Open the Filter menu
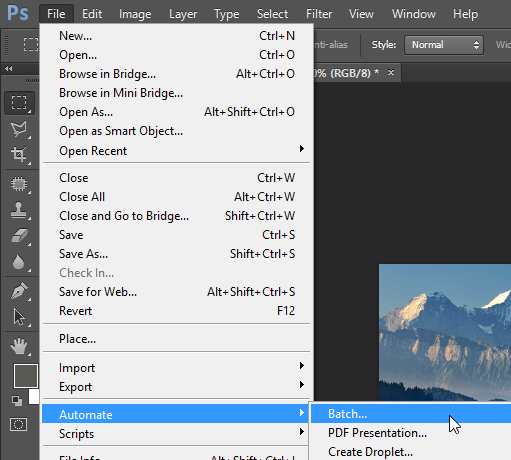The width and height of the screenshot is (511, 460). point(319,14)
